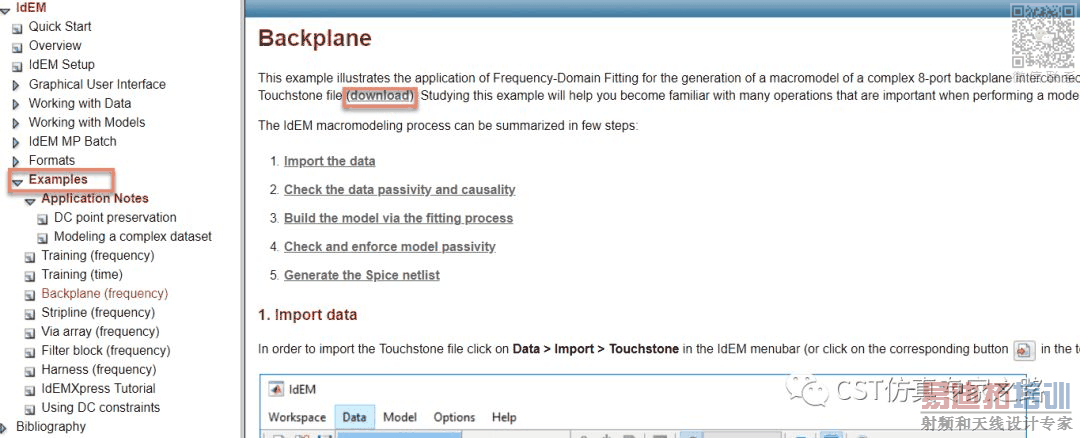The width and height of the screenshot is (1080, 438).
Task: Click the page icon beside DC point preservation
Action: tap(43, 219)
